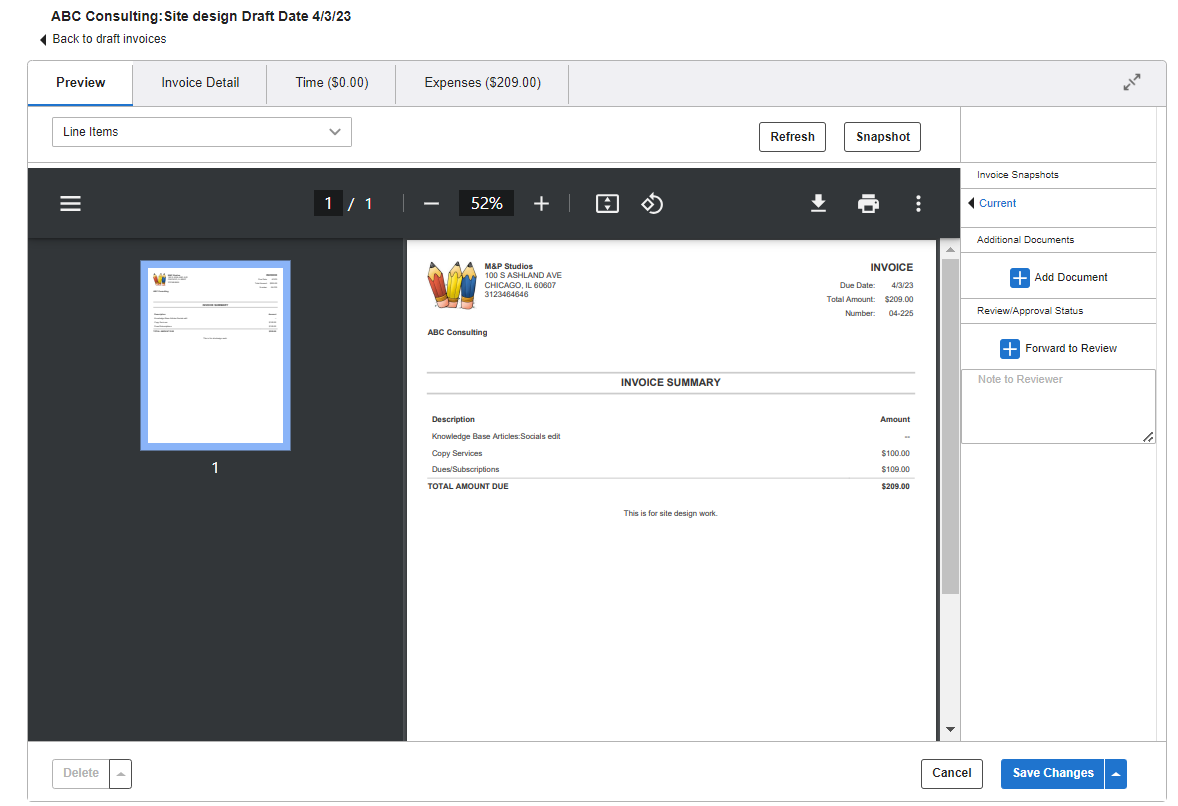Switch to the Invoice Detail tab
Screen dimensions: 1178x806
(200, 83)
